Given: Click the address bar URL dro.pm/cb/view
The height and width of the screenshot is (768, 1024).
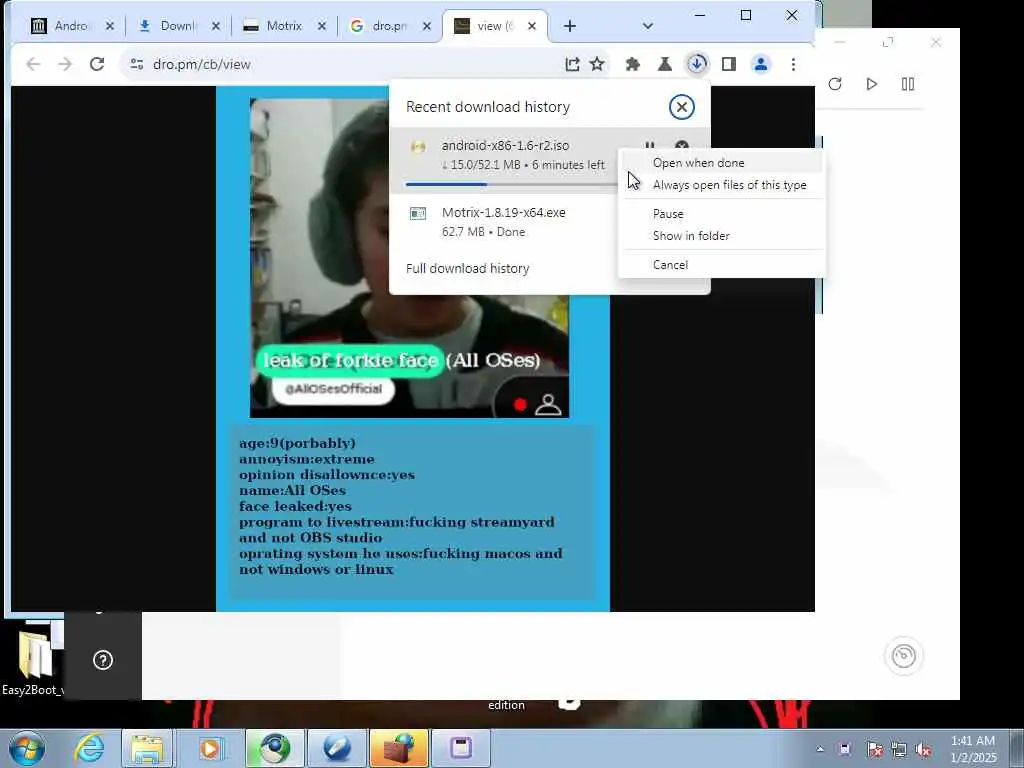Looking at the screenshot, I should coord(201,64).
